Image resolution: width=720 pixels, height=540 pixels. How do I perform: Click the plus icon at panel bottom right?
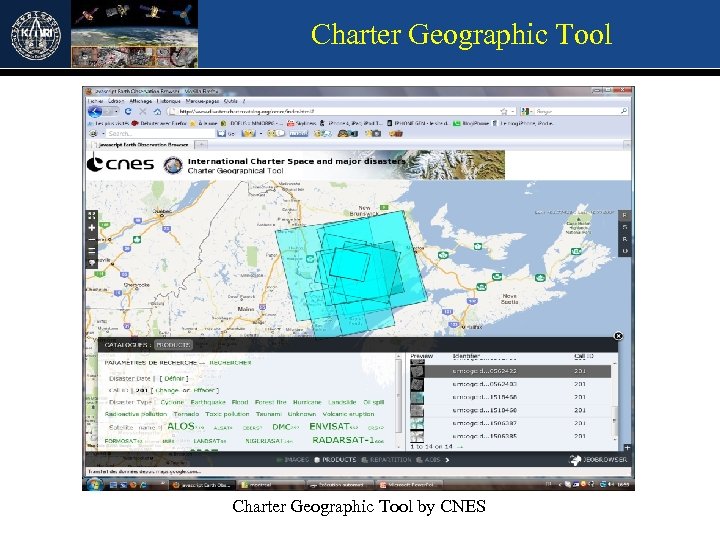tap(627, 447)
